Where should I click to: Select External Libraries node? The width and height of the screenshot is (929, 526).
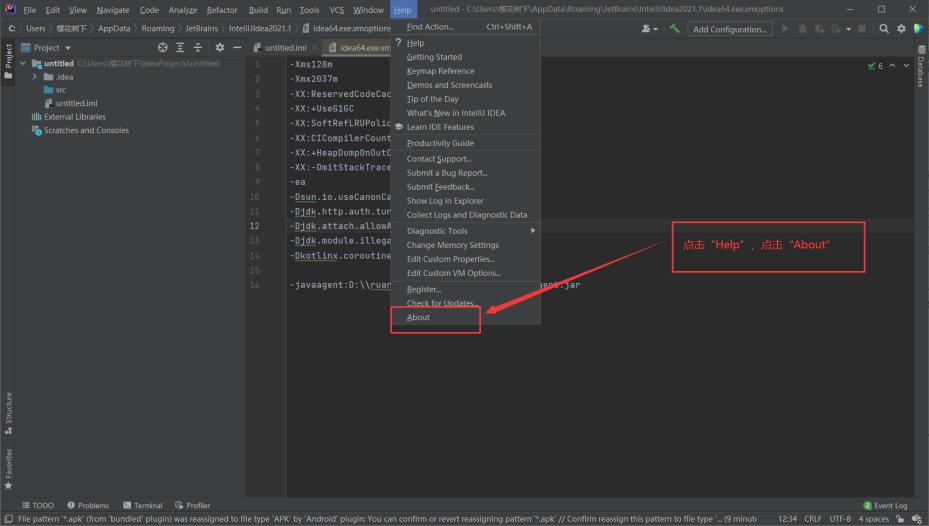[x=75, y=117]
